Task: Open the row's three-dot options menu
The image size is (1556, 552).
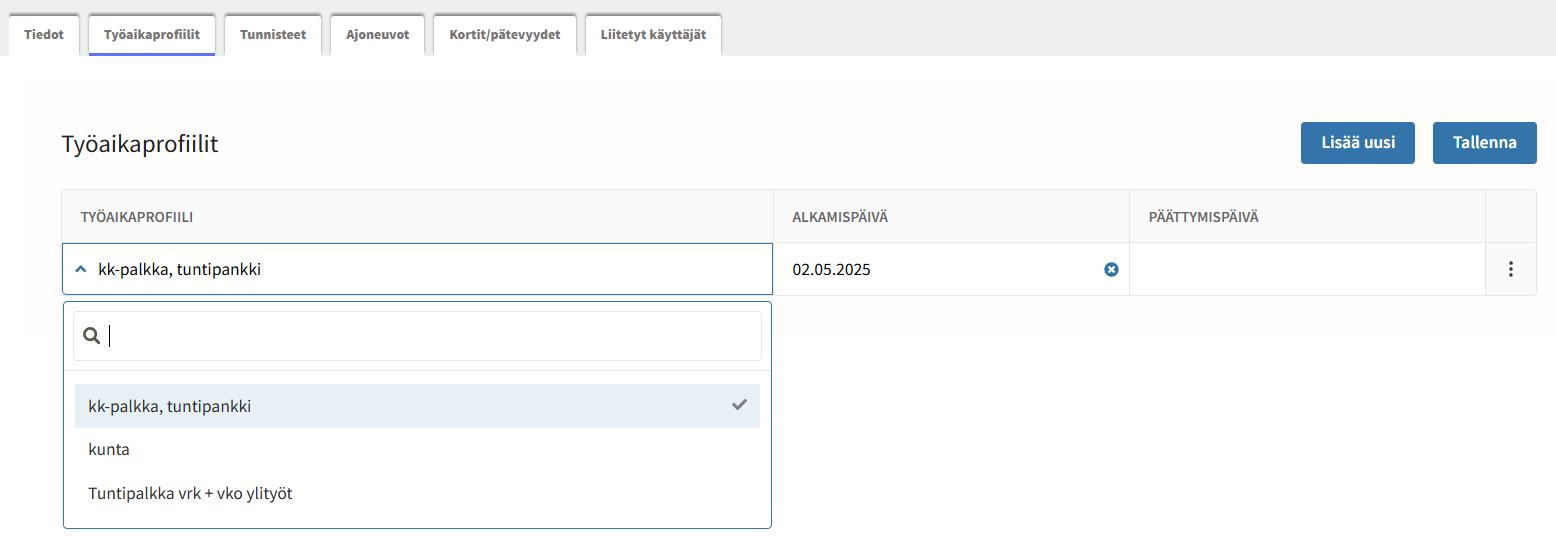Action: tap(1510, 269)
